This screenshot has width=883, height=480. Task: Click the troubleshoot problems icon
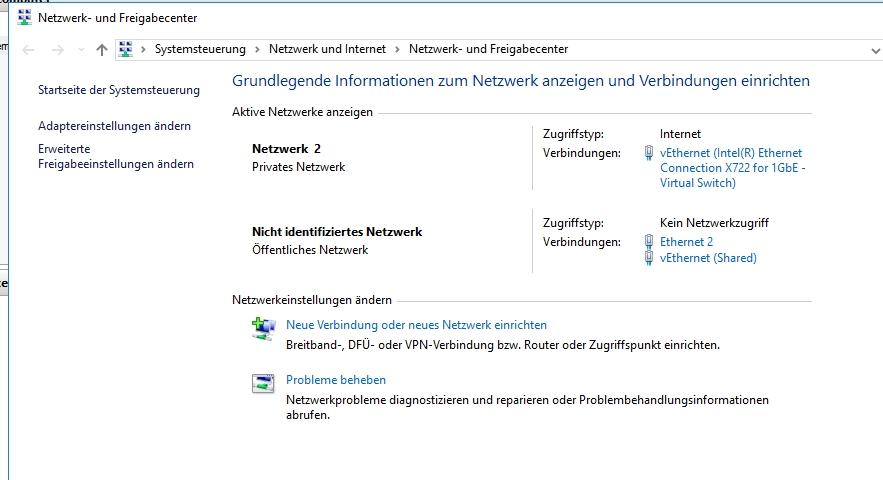[263, 384]
